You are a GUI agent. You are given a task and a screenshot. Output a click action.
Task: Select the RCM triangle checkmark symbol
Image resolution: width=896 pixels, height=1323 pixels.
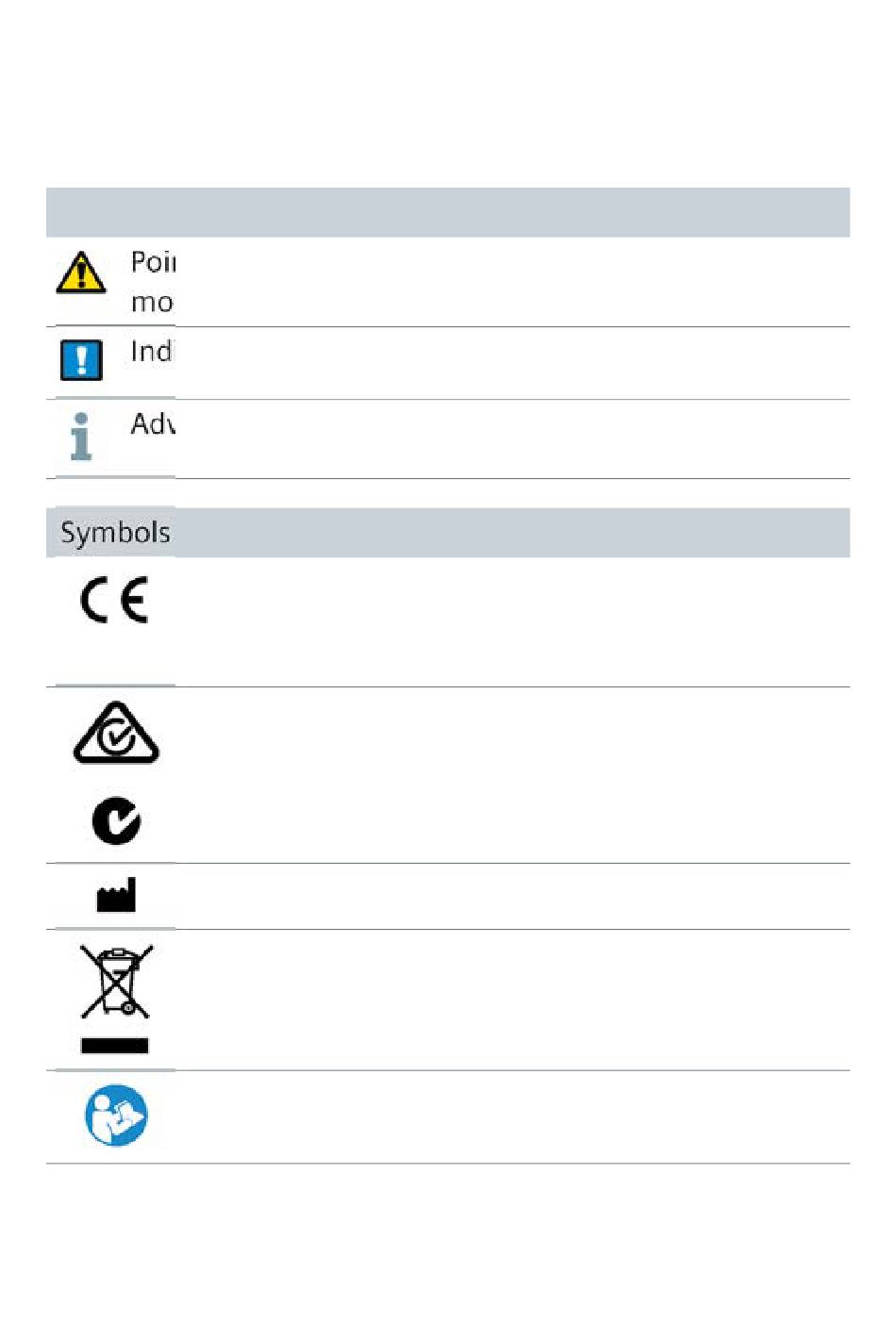coord(116,733)
